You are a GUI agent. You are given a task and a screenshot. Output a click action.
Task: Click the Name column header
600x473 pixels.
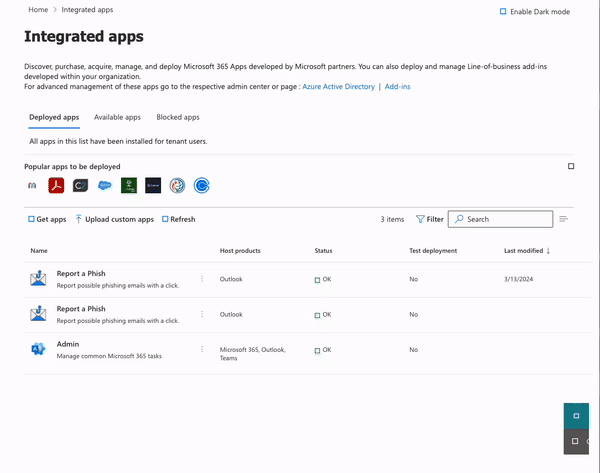[x=39, y=251]
